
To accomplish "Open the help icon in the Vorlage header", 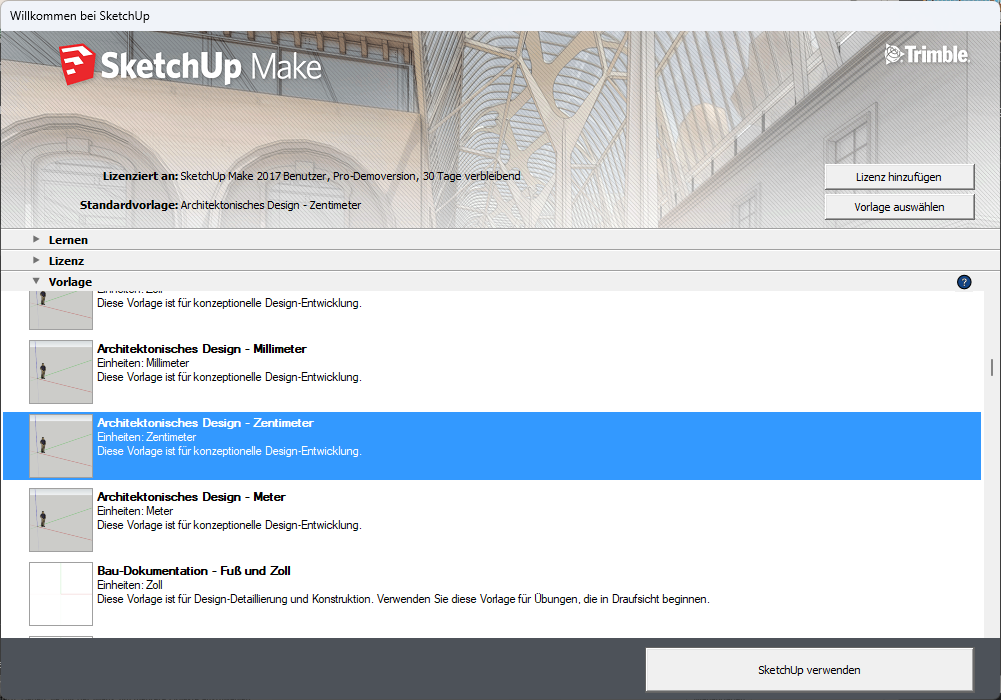I will point(964,282).
